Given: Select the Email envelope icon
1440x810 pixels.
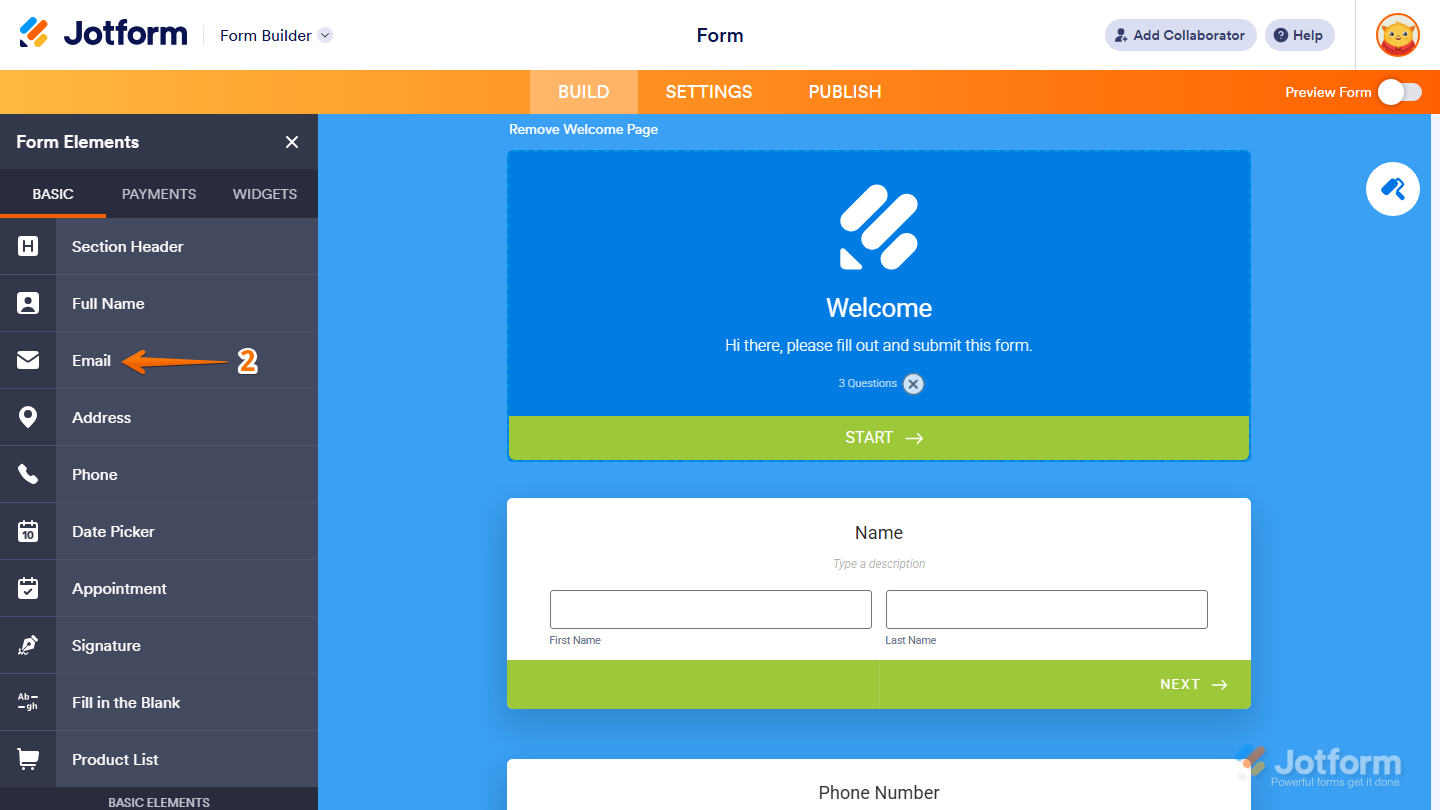Looking at the screenshot, I should pos(28,360).
